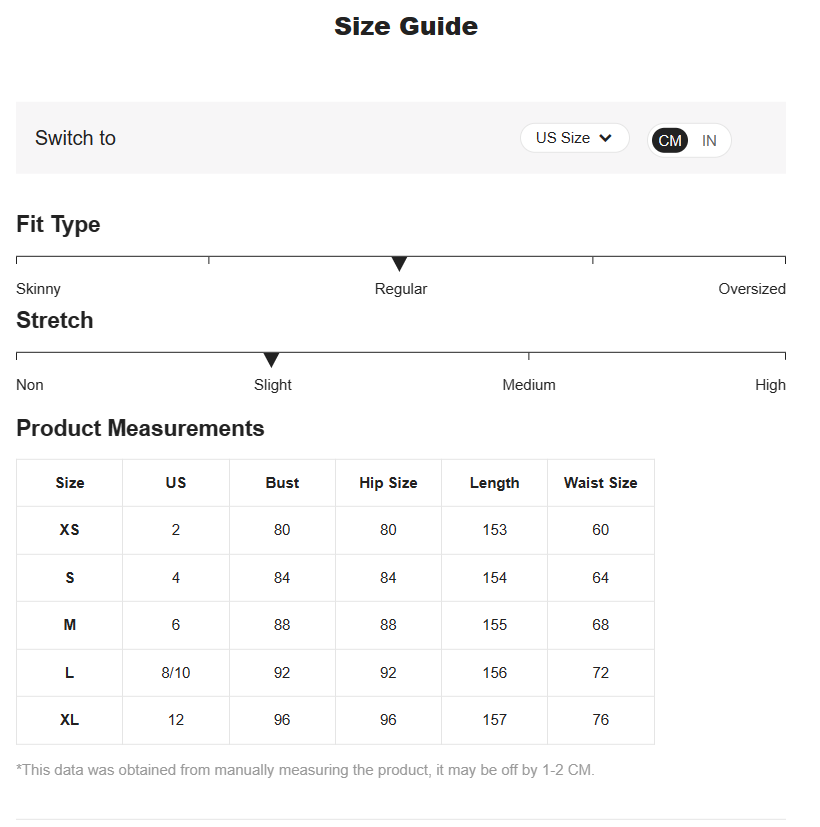This screenshot has height=827, width=820.
Task: Click the Skinny fit label
Action: point(38,289)
